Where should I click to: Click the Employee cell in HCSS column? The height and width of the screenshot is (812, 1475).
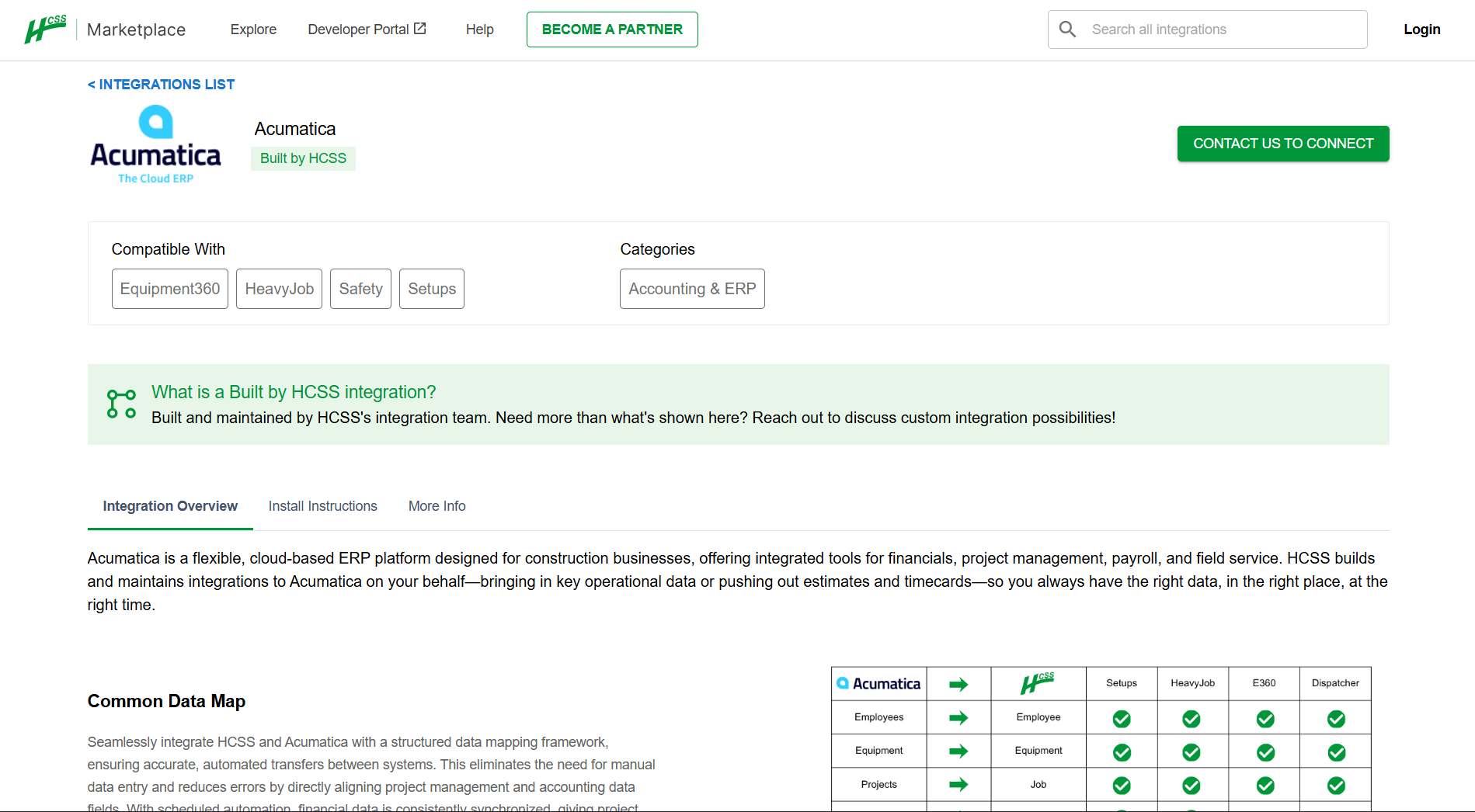1038,717
